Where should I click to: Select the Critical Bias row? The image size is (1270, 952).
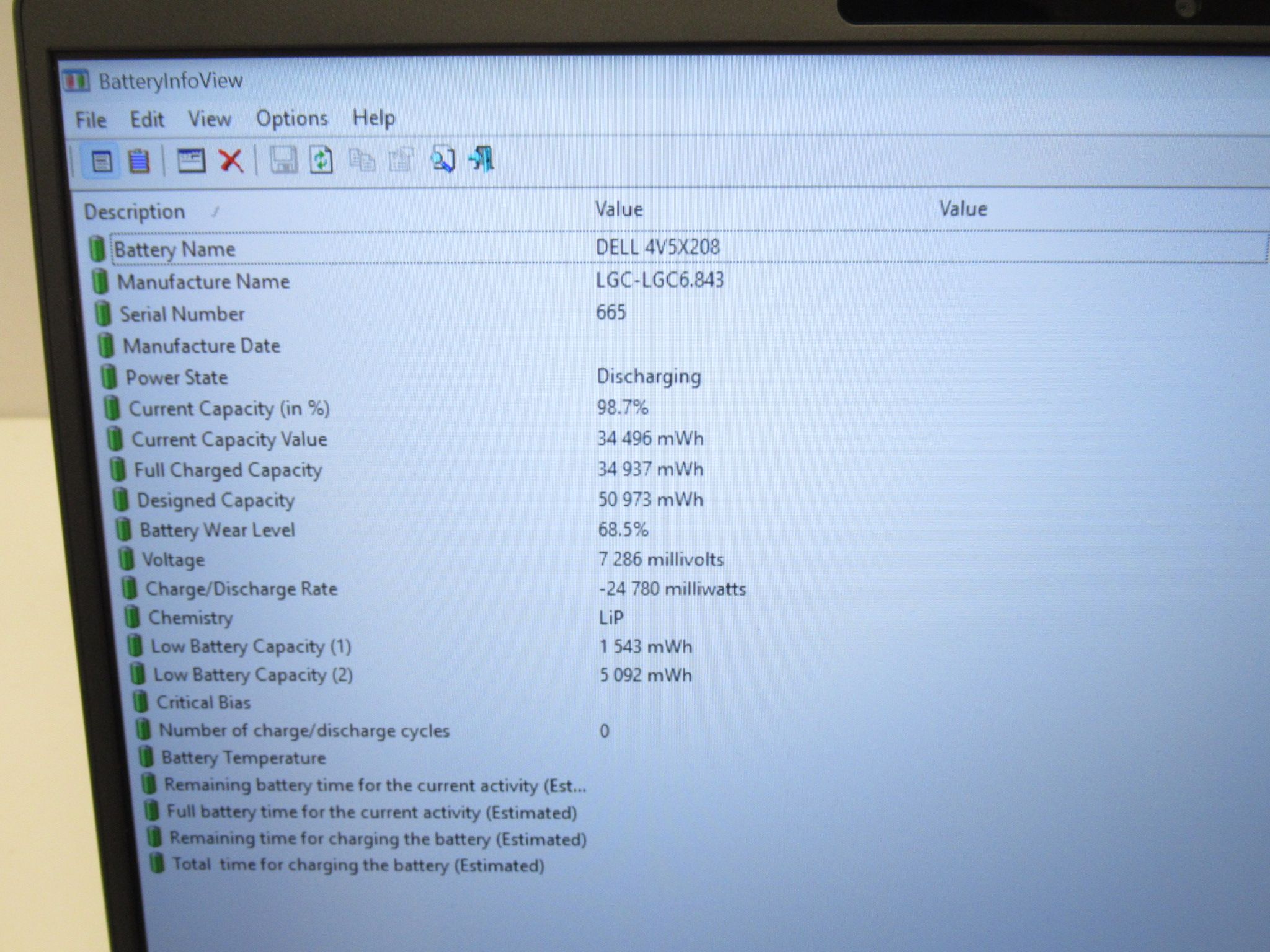700,702
